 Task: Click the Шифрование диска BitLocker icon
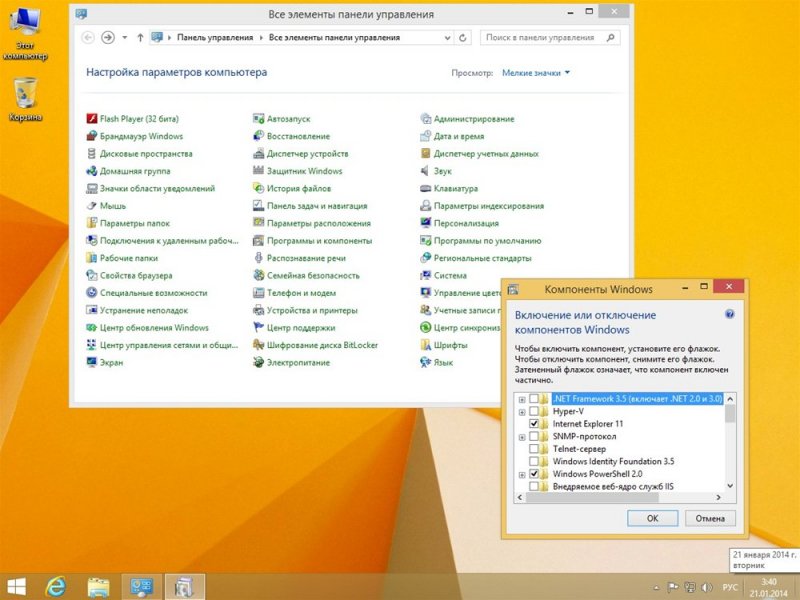(259, 345)
